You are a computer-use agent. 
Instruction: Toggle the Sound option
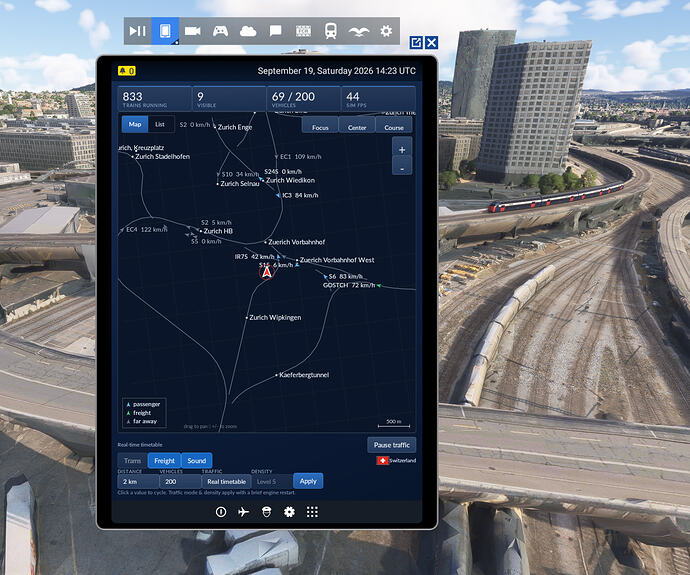(x=197, y=461)
